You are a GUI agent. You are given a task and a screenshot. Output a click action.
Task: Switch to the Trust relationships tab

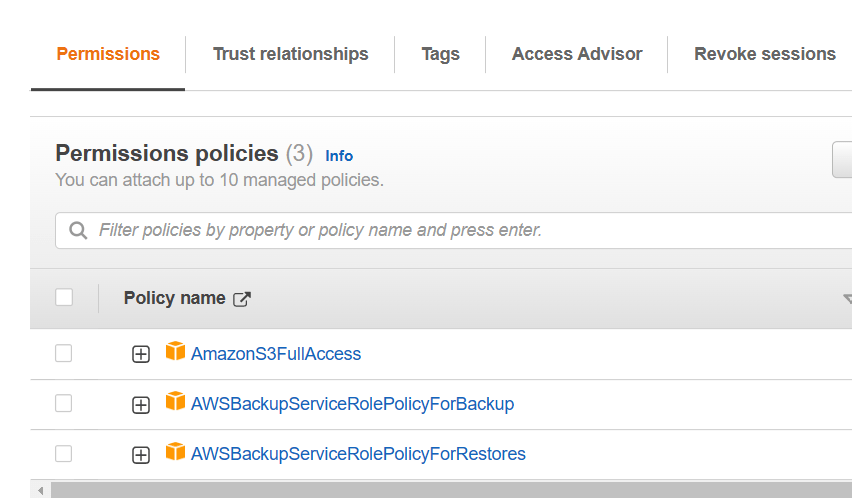click(290, 54)
